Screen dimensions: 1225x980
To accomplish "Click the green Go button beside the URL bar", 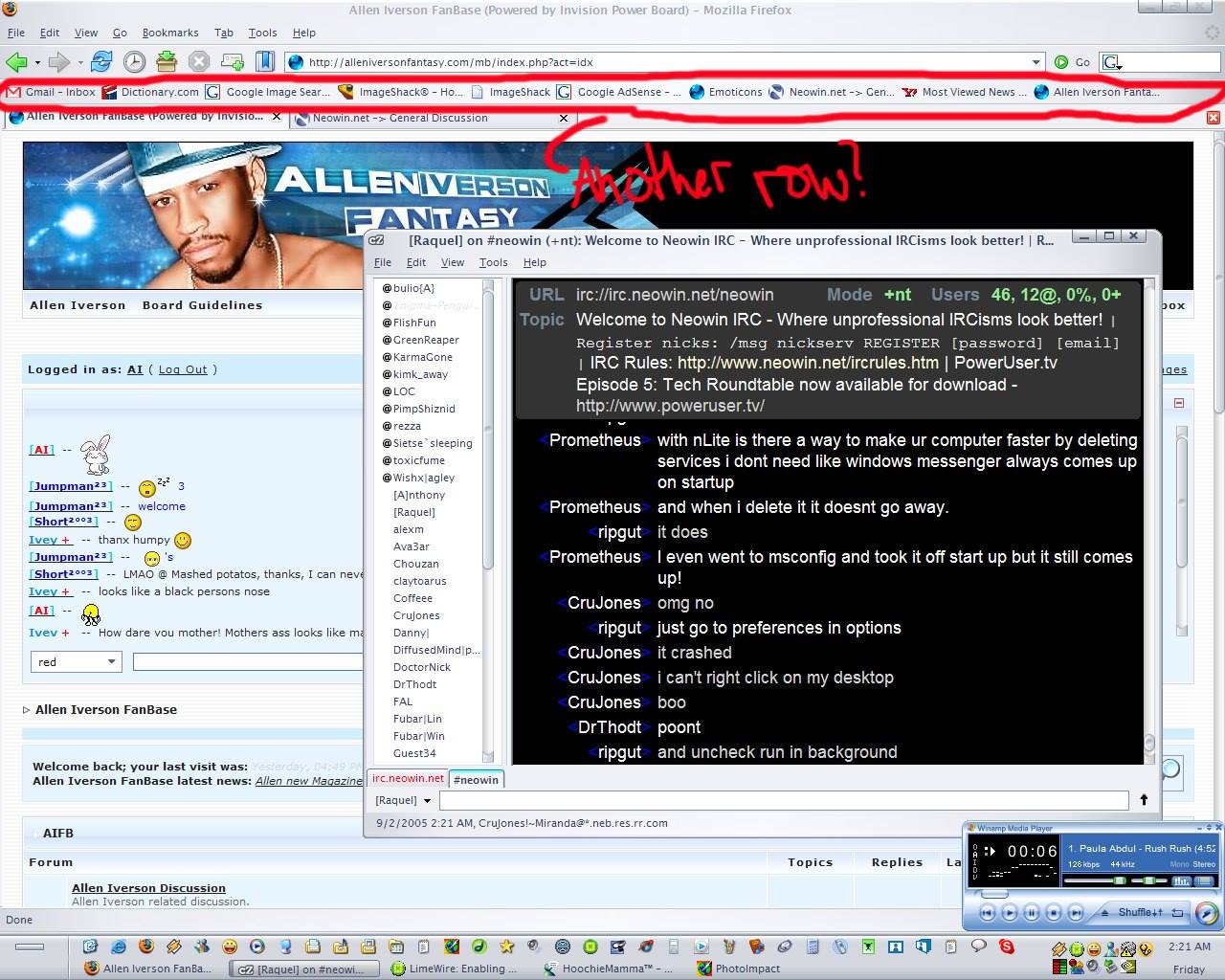I will [x=1072, y=62].
